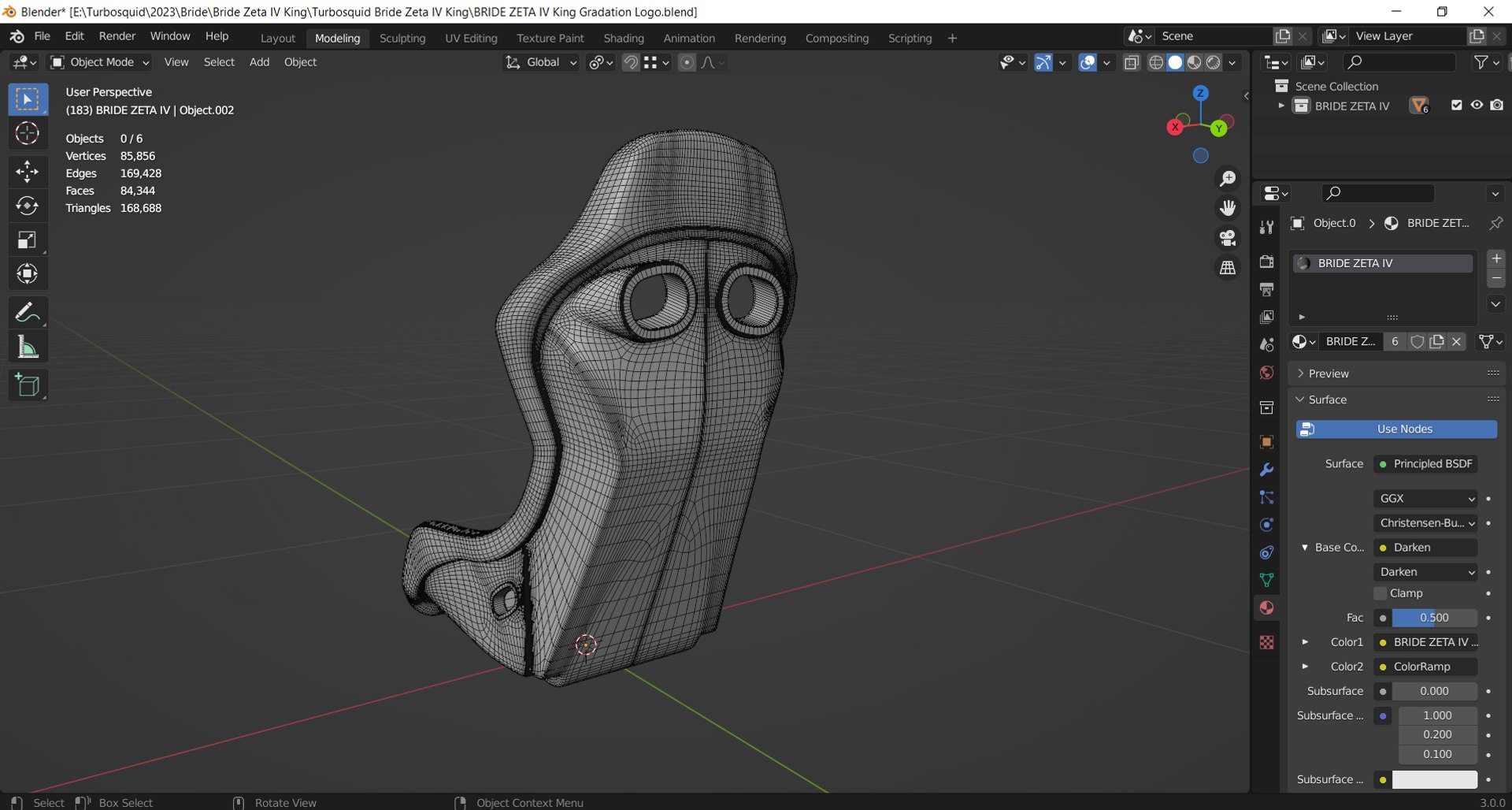Toggle BRIDE ZETA IV collection exclude checkbox
The image size is (1512, 810).
[x=1456, y=105]
